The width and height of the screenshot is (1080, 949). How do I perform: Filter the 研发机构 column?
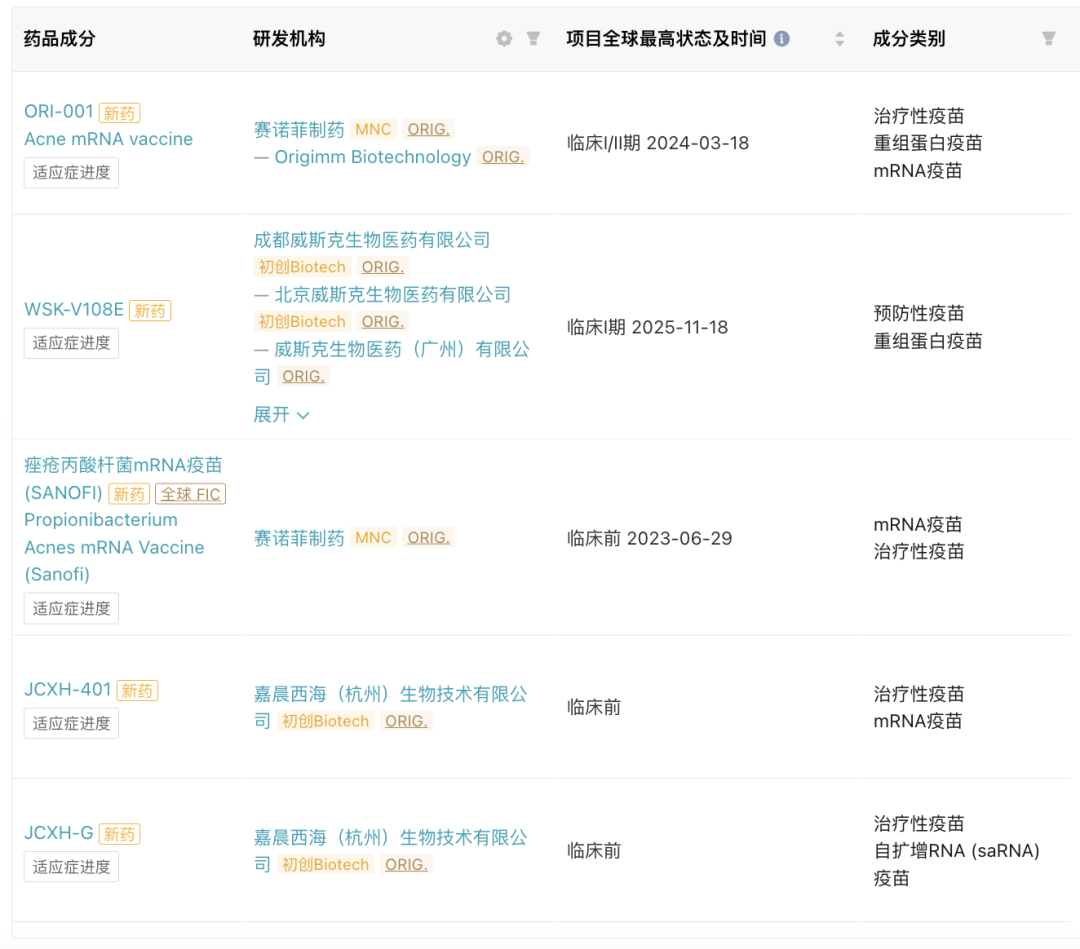pyautogui.click(x=533, y=39)
